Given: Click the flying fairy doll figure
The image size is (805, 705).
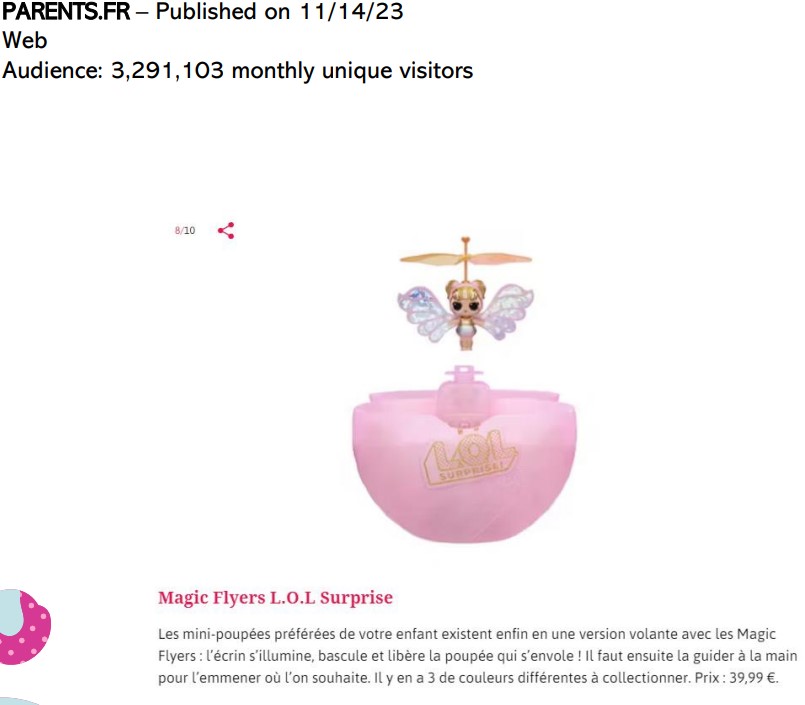Looking at the screenshot, I should tap(466, 294).
